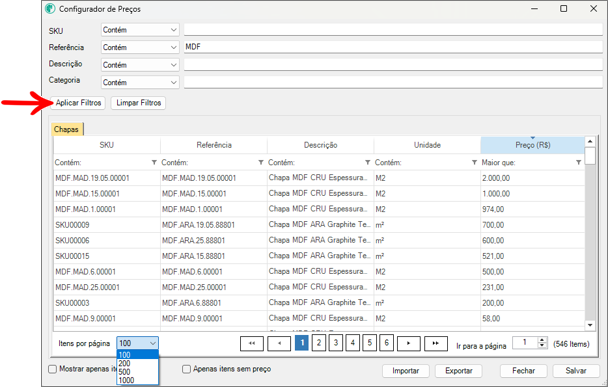
Task: Open the Categoria Contém operator dropdown
Action: click(140, 82)
